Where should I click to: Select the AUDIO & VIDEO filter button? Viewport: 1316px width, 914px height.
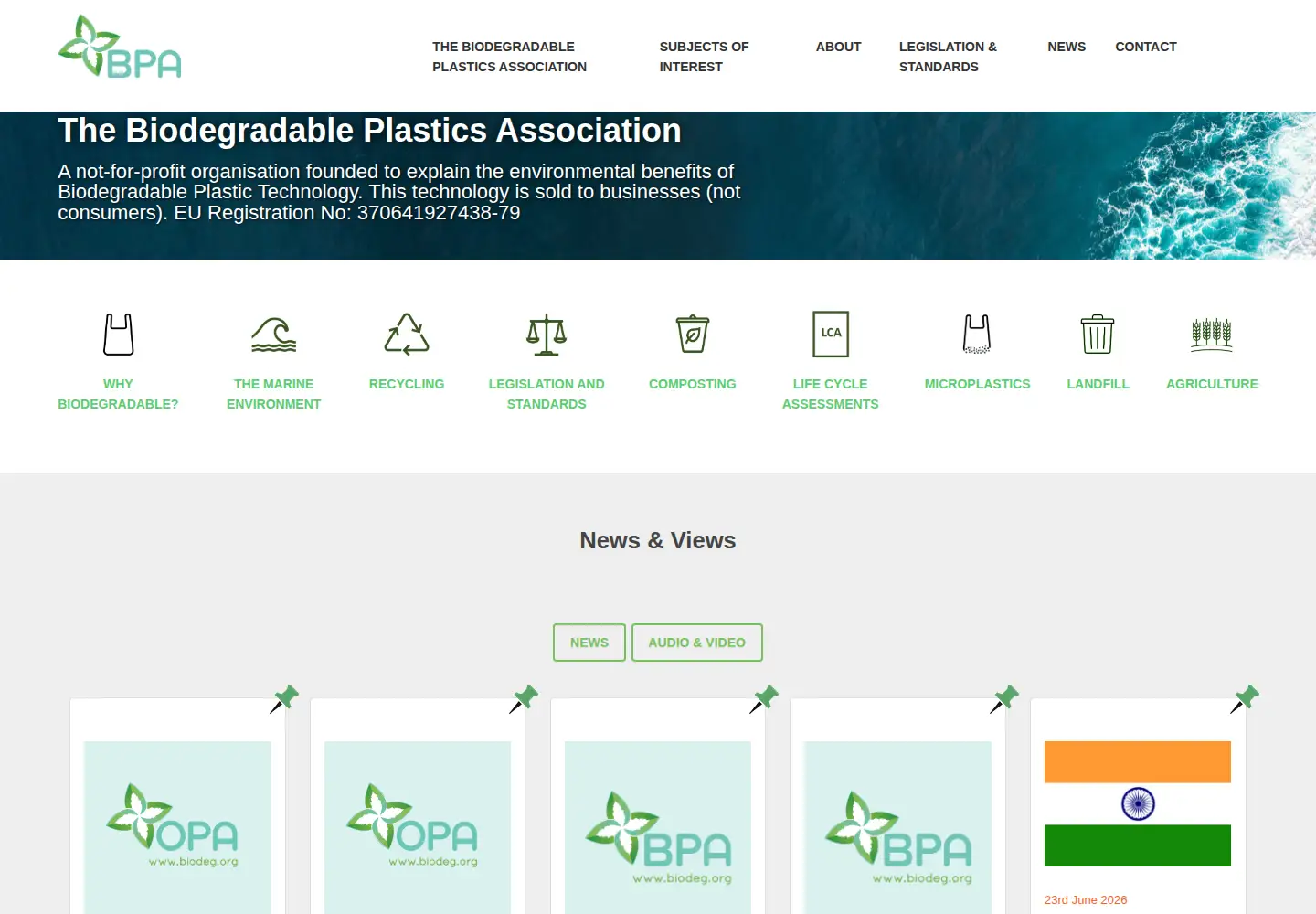pos(697,643)
